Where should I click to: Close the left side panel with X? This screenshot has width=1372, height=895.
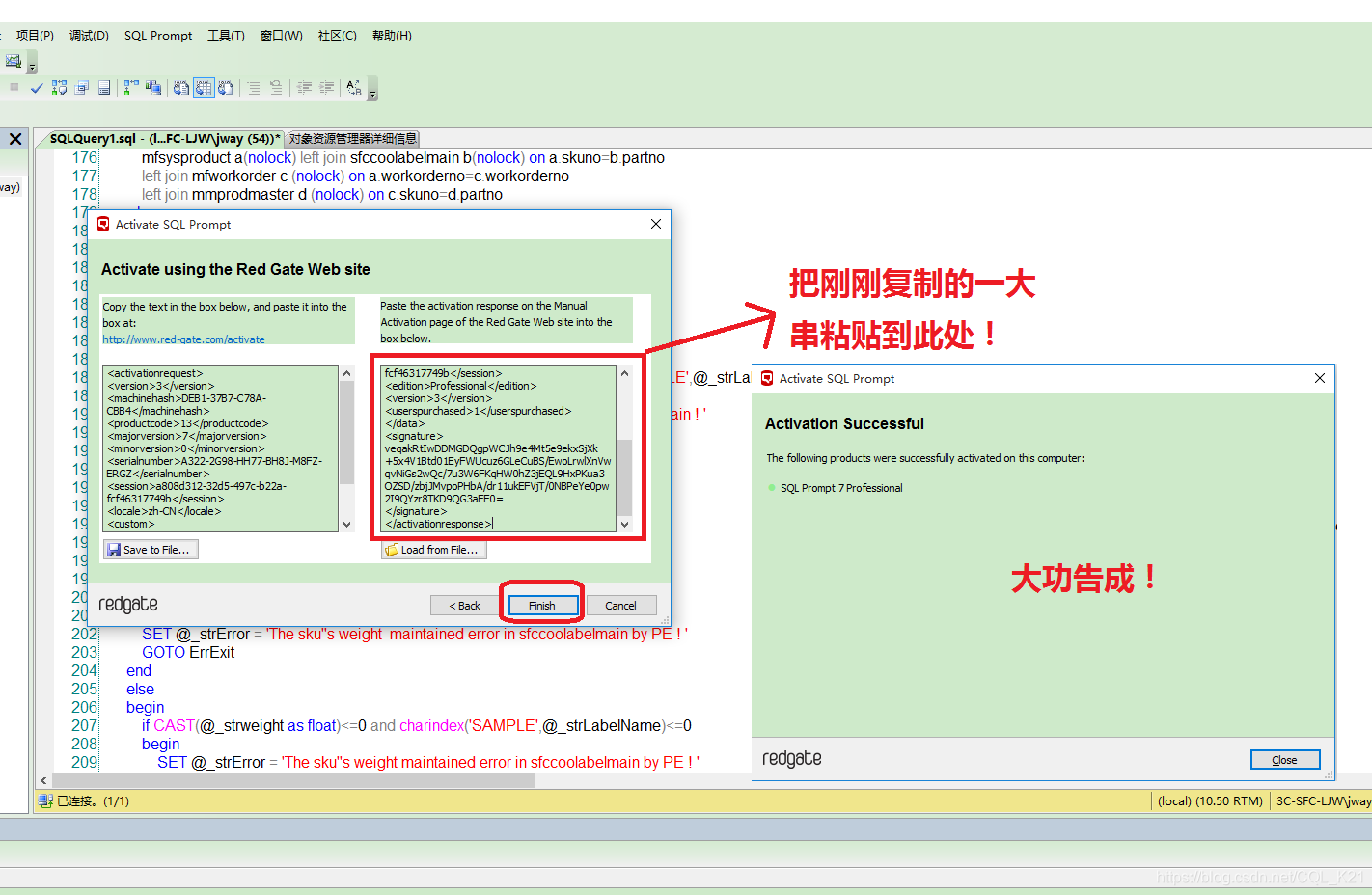coord(15,139)
